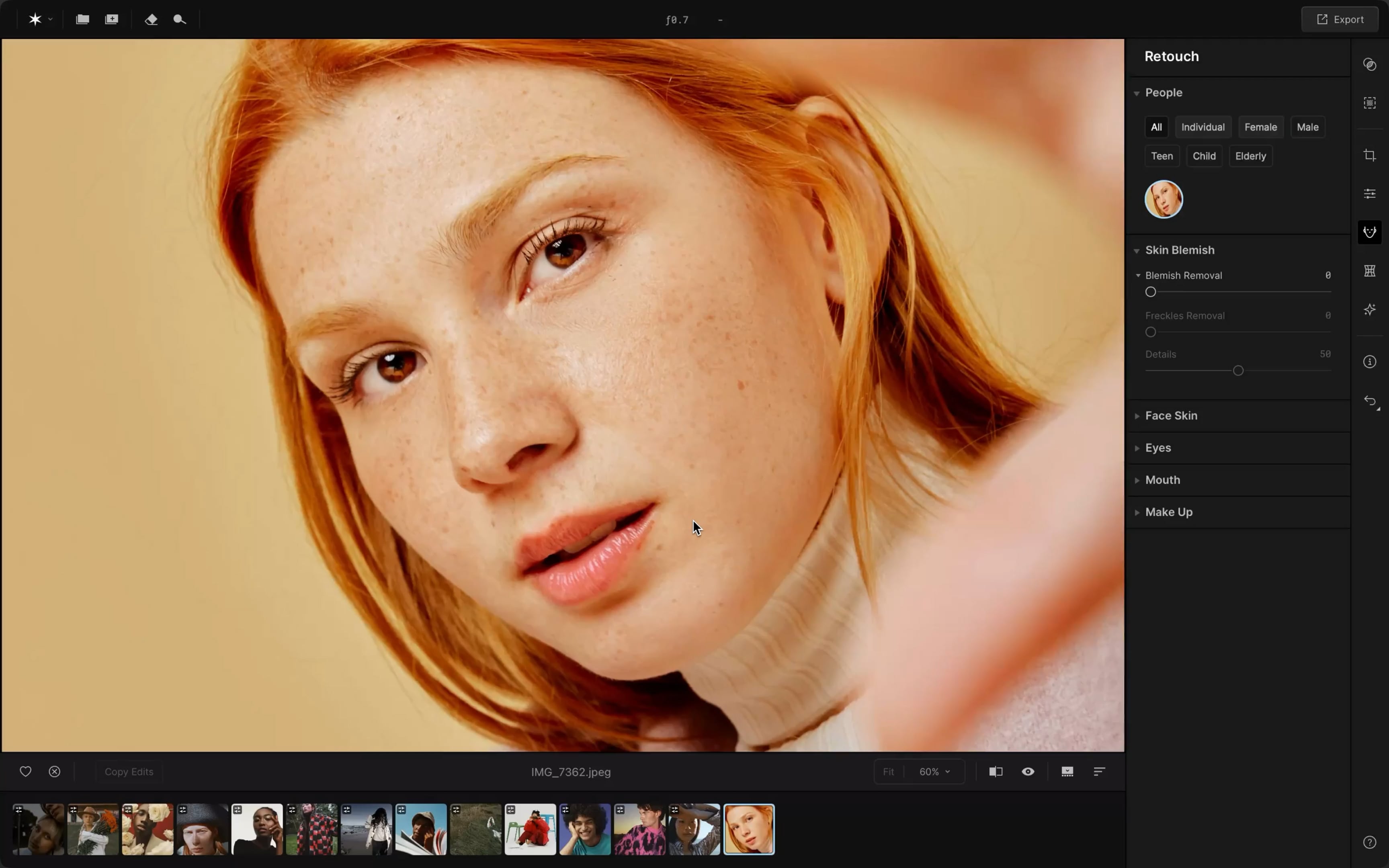Viewport: 1389px width, 868px height.
Task: Open the adjustment sliders panel icon
Action: (1369, 194)
